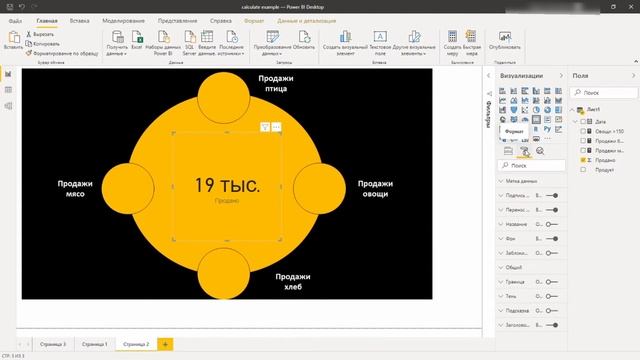The height and width of the screenshot is (360, 640).
Task: Collapse the Поля pane chevron
Action: pyautogui.click(x=633, y=76)
